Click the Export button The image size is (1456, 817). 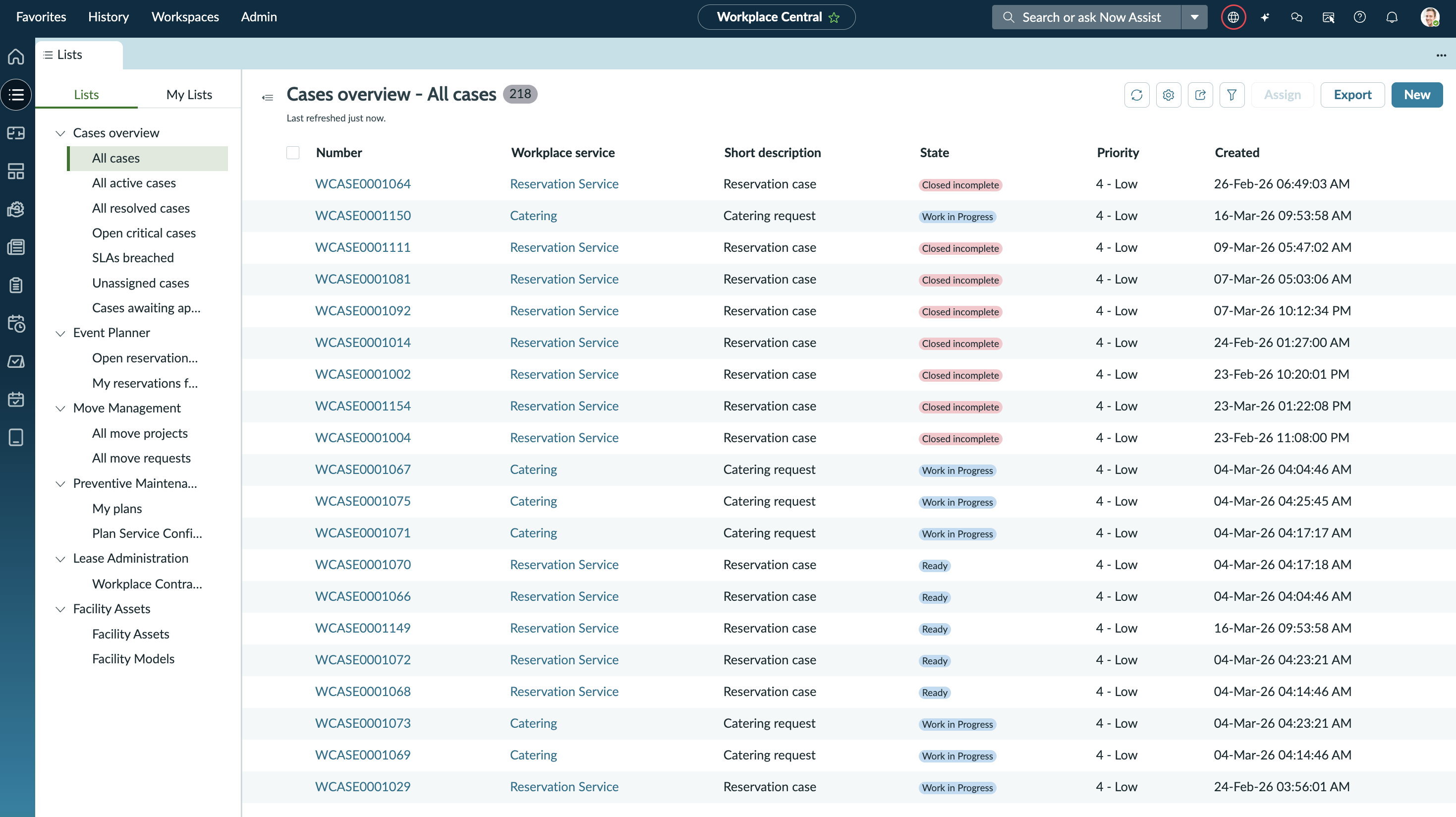click(x=1352, y=95)
